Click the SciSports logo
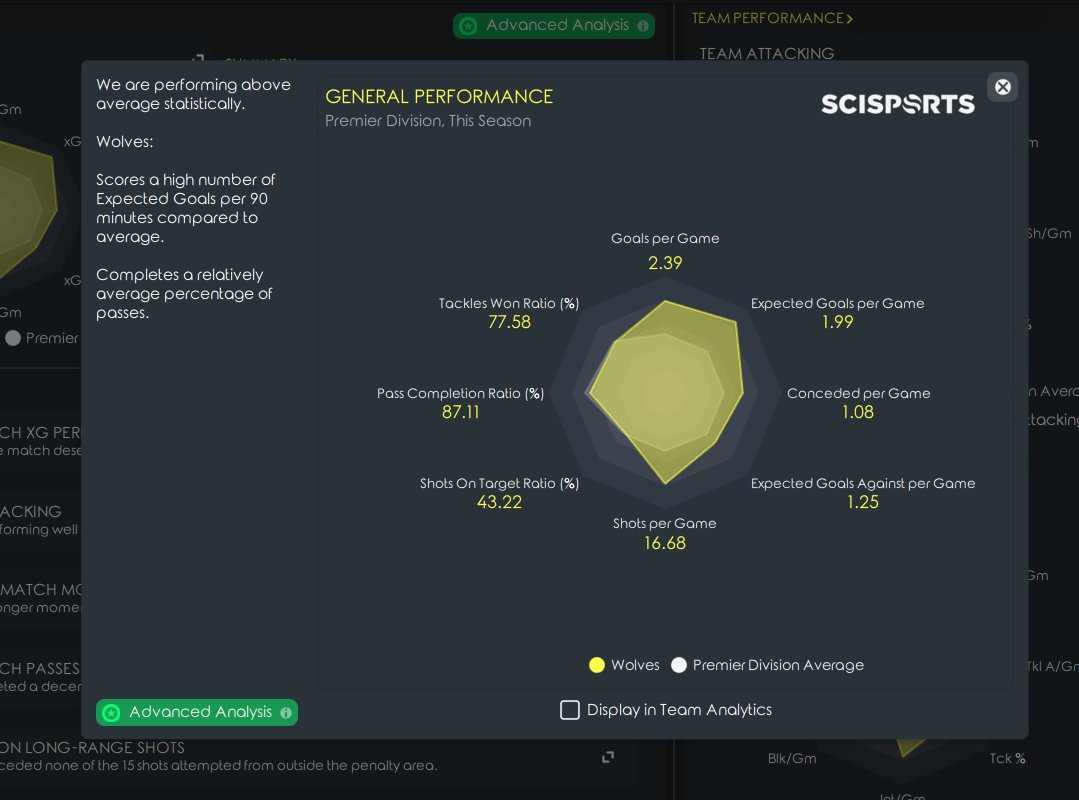Image resolution: width=1079 pixels, height=800 pixels. pyautogui.click(x=897, y=104)
